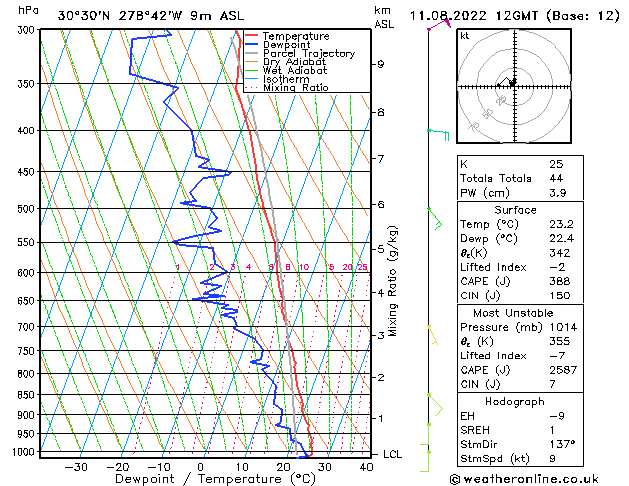Click the most unstable Lifted Index value -7
Viewport: 629px width, 486px height.
[x=557, y=356]
